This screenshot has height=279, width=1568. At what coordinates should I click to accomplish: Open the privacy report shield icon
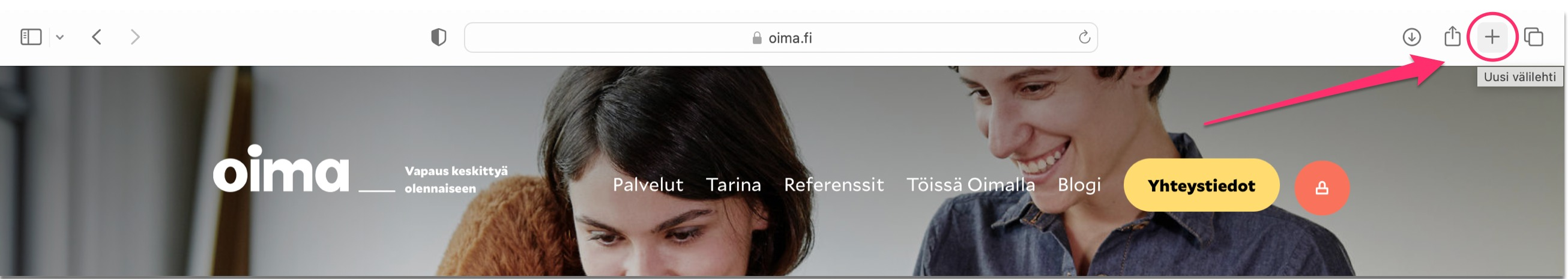(438, 37)
